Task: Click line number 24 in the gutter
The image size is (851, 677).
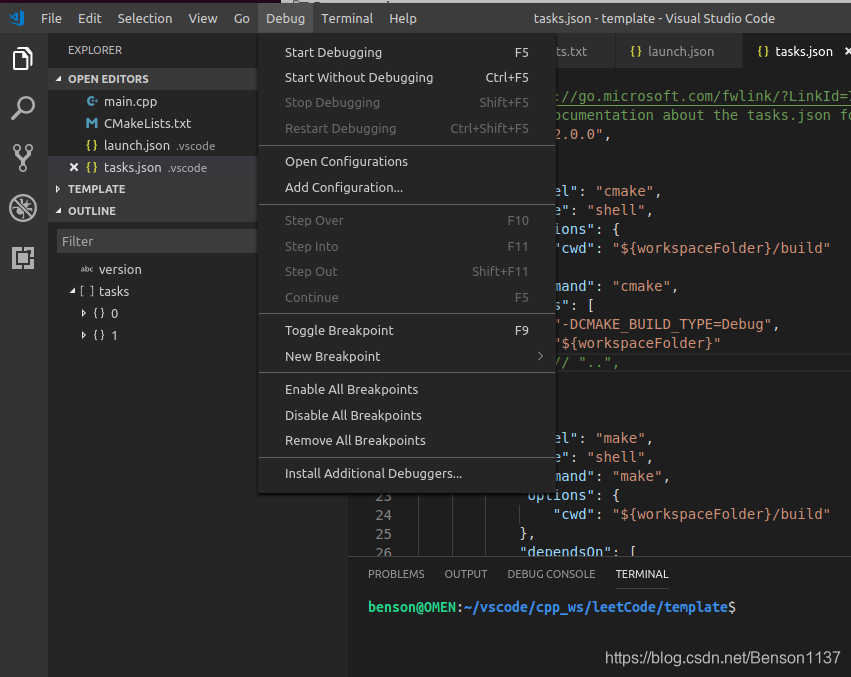Action: [383, 515]
